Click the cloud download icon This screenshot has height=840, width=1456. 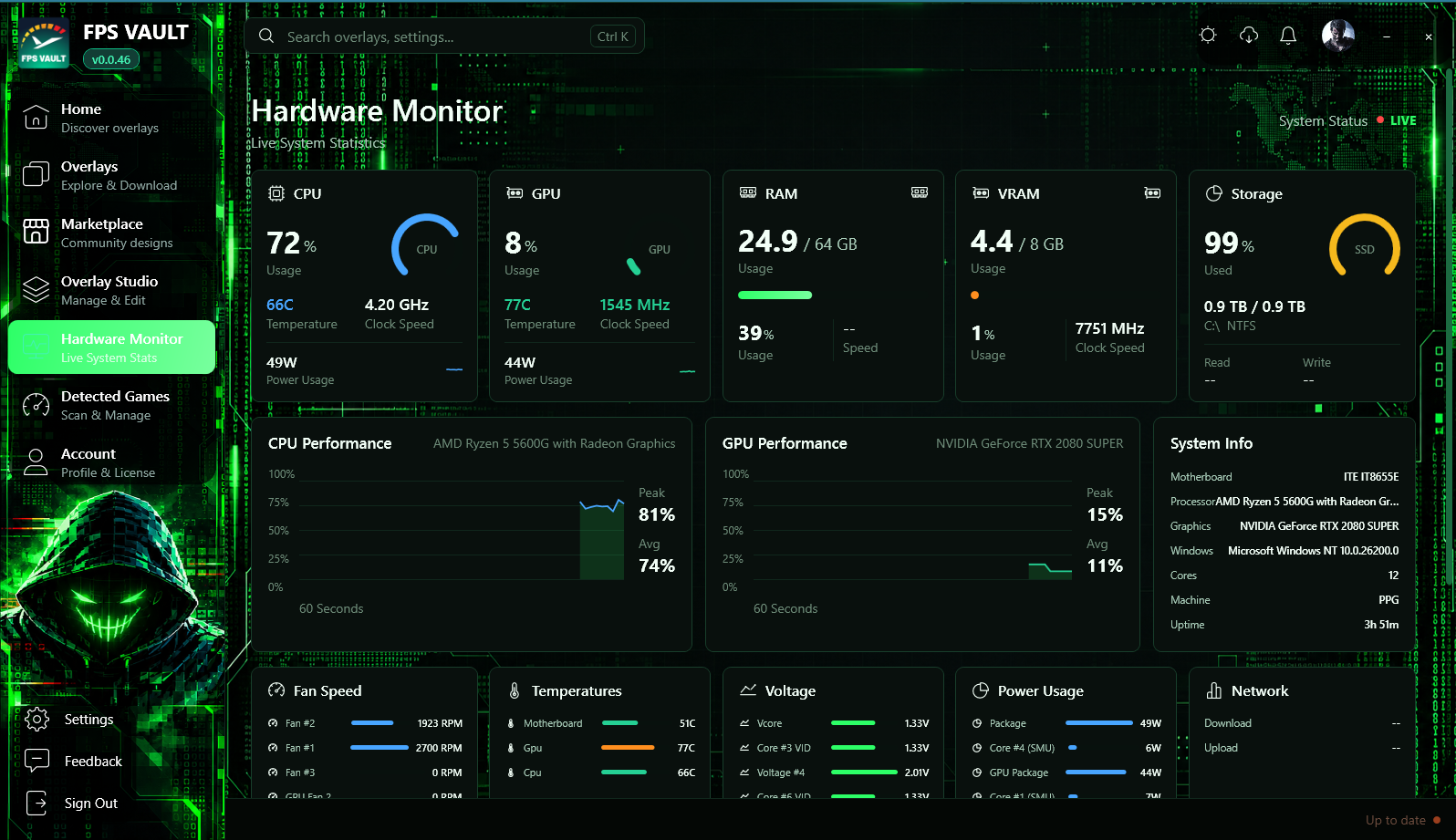tap(1249, 36)
